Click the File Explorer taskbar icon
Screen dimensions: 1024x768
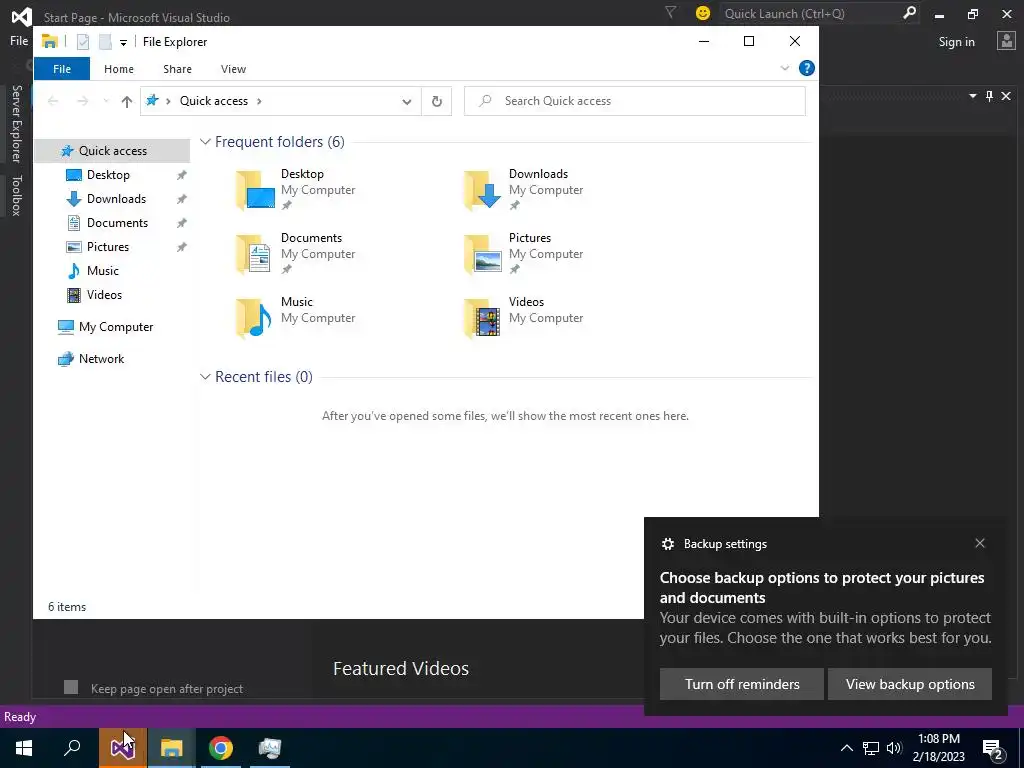click(x=172, y=748)
